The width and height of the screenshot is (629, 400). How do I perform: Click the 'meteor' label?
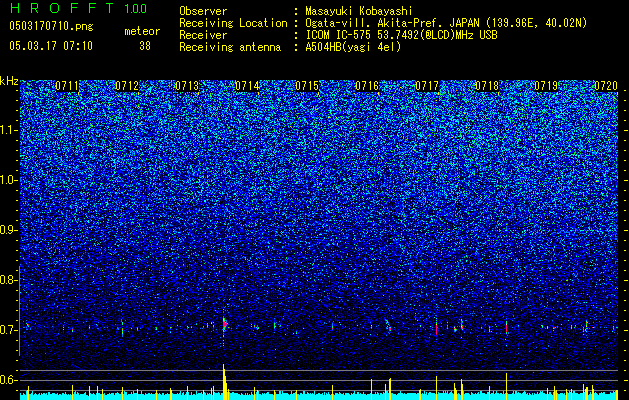coord(142,31)
